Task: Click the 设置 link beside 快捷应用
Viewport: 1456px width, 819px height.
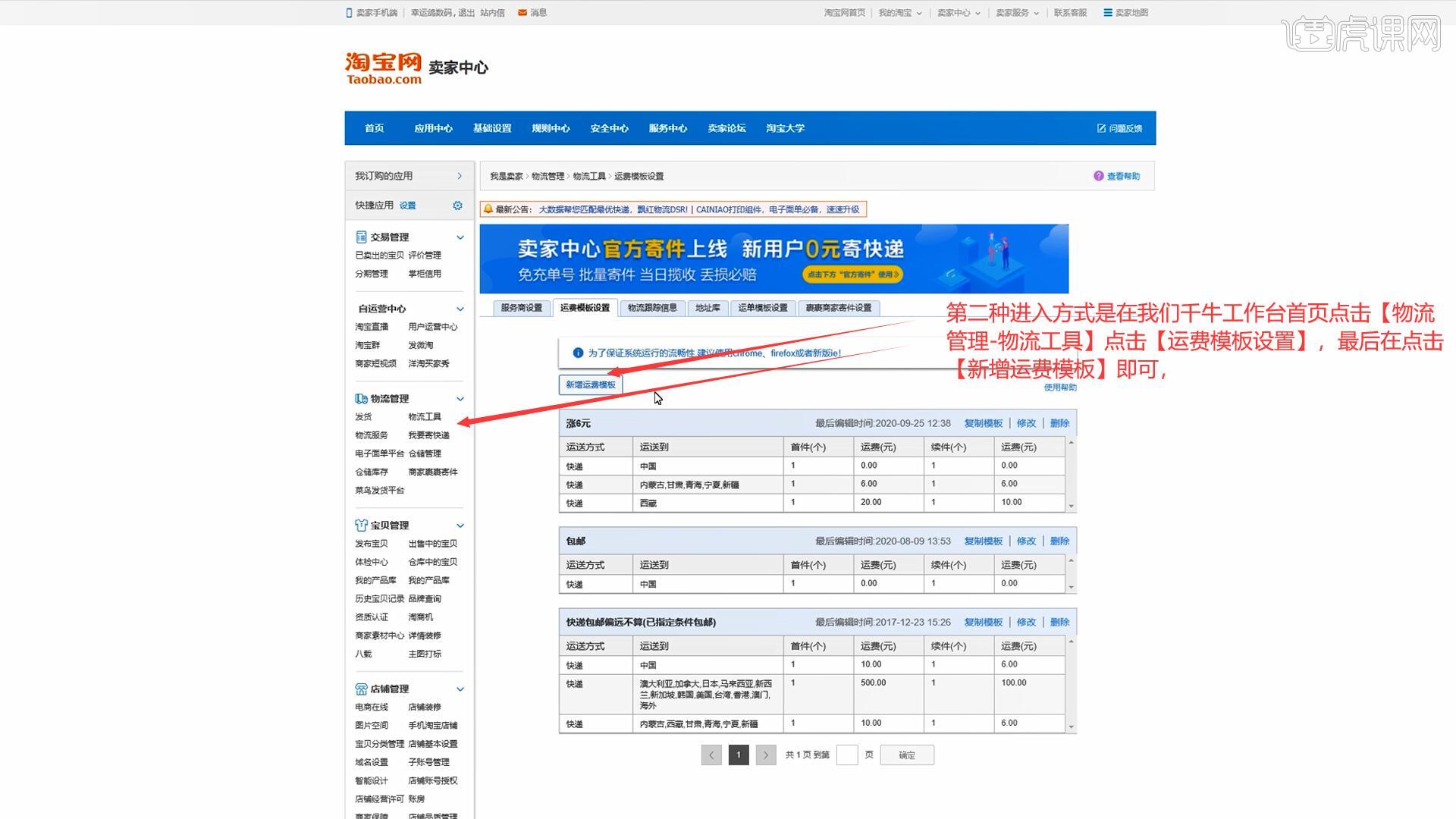Action: 408,206
